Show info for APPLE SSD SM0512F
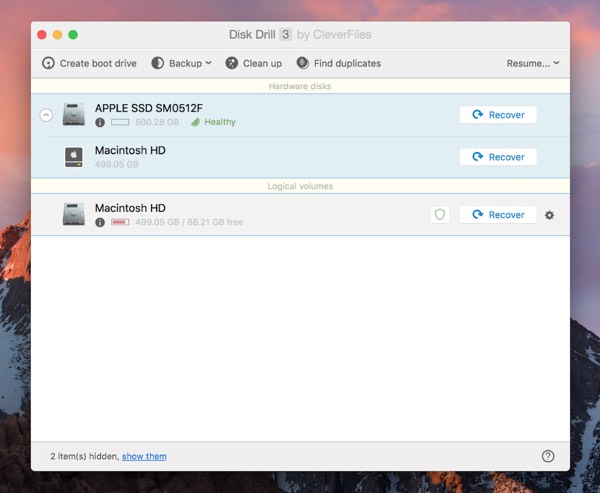 tap(100, 122)
